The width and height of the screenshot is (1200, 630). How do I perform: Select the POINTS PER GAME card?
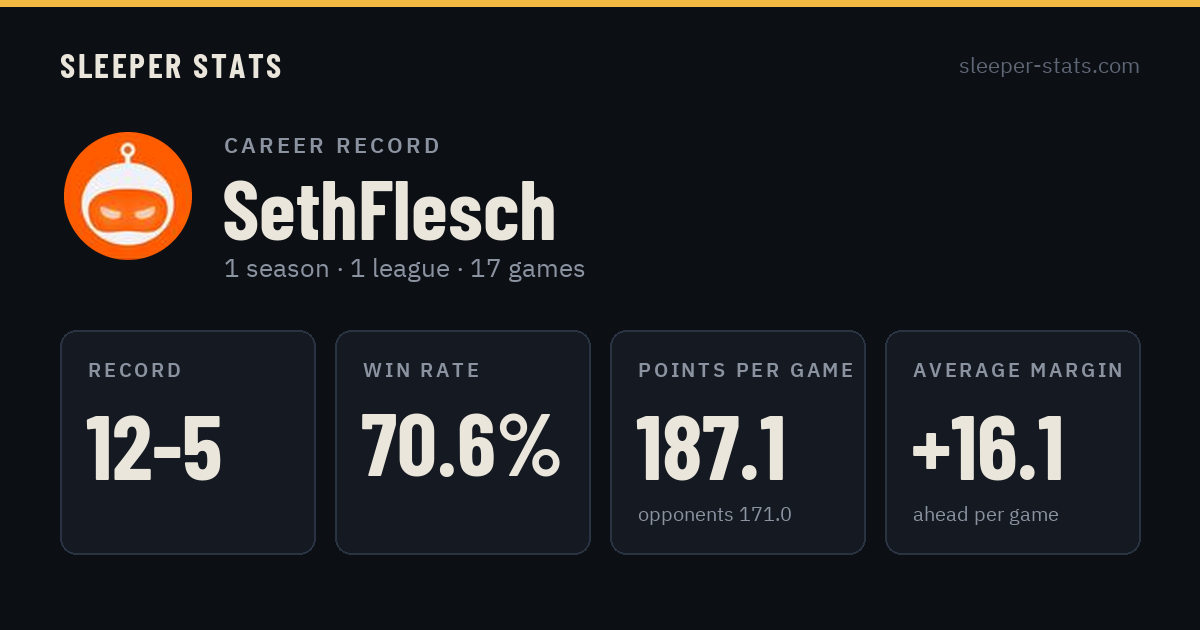click(738, 442)
